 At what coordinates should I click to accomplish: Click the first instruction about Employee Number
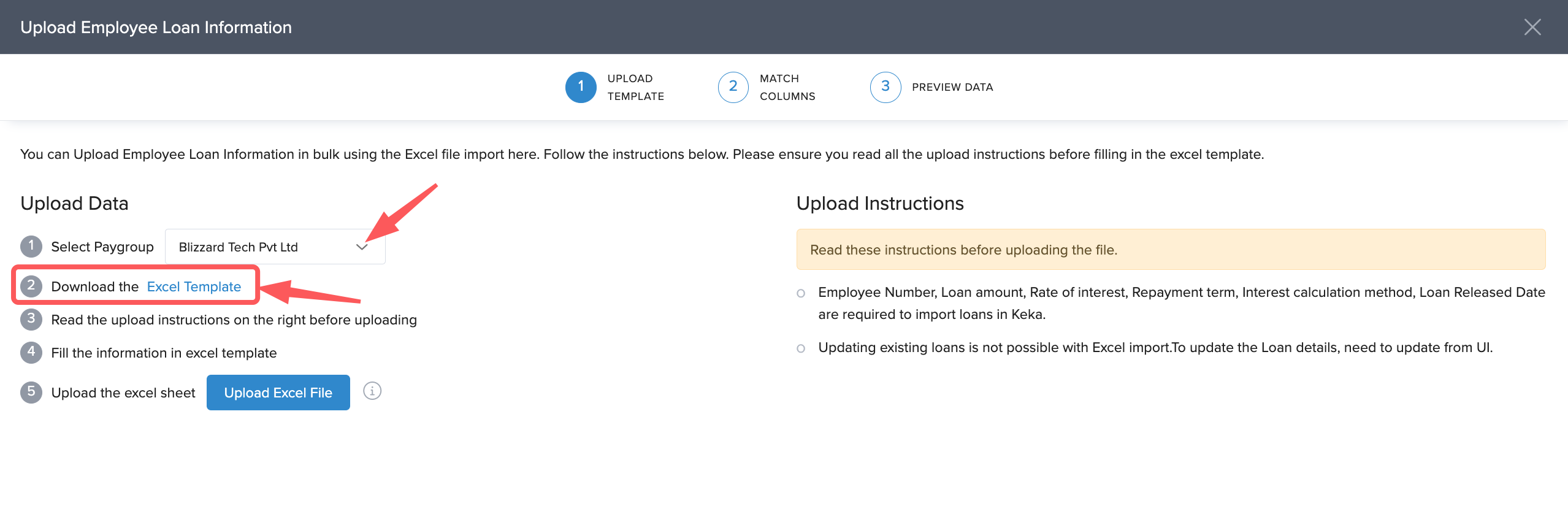(x=1181, y=303)
